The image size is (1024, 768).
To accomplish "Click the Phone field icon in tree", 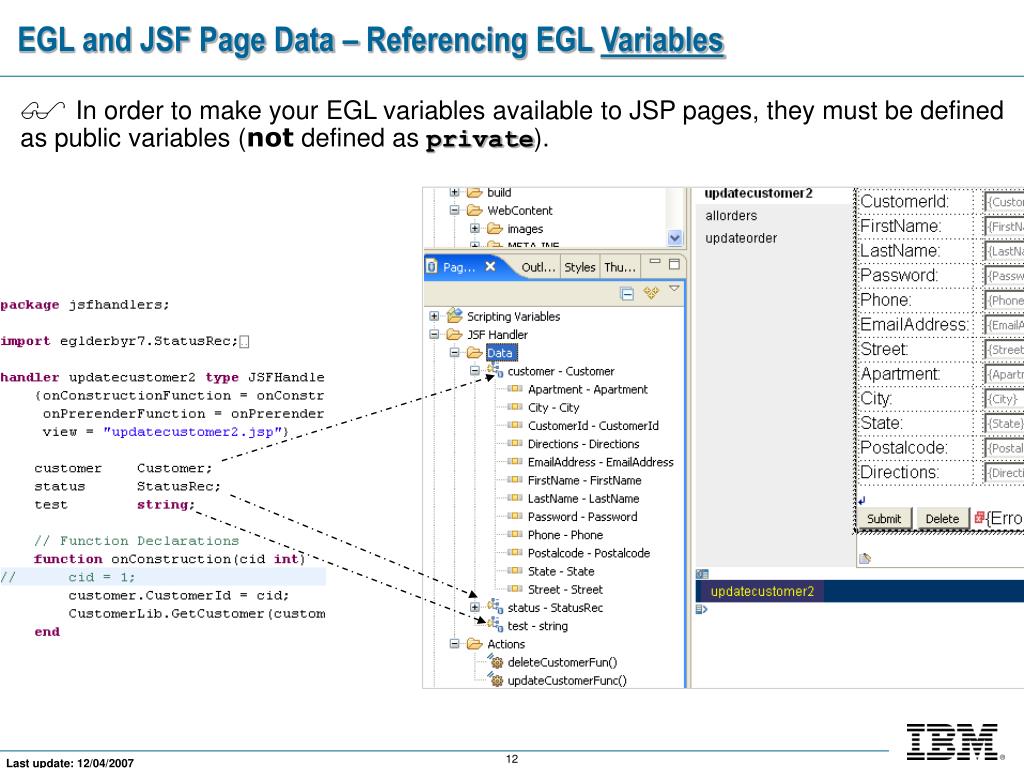I will click(x=515, y=534).
